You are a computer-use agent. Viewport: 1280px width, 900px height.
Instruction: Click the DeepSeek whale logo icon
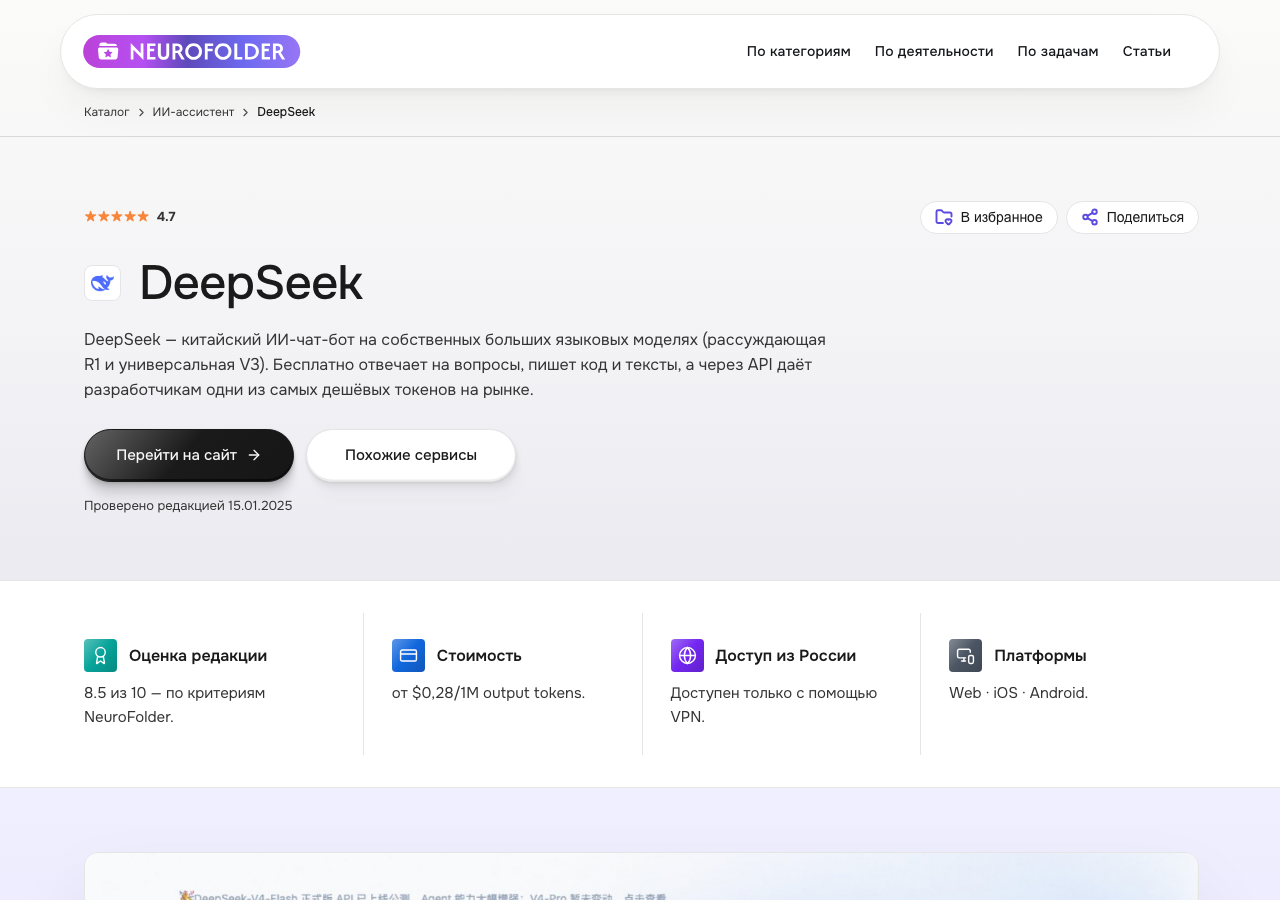point(102,283)
